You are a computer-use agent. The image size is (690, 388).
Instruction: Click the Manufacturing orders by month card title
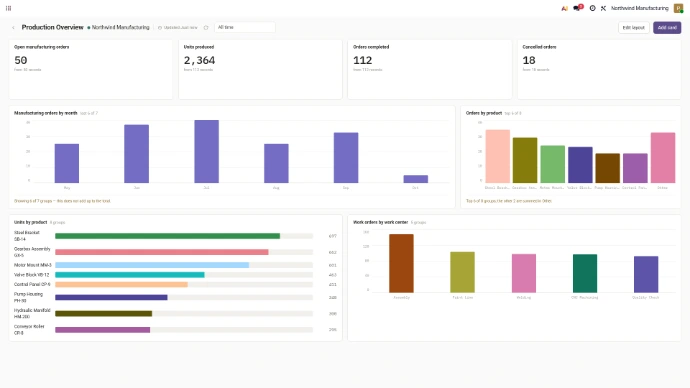pos(46,113)
